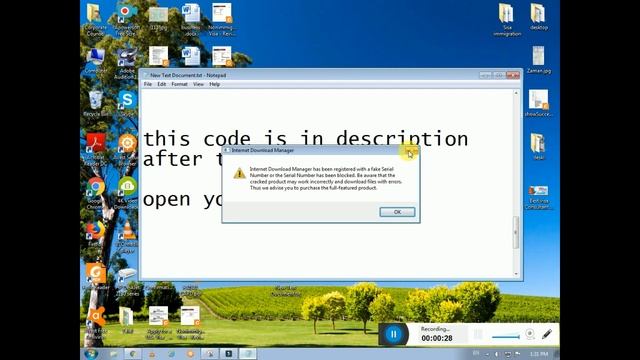Click the Notepad vertical scrollbar up arrow
The height and width of the screenshot is (360, 640).
(x=516, y=93)
